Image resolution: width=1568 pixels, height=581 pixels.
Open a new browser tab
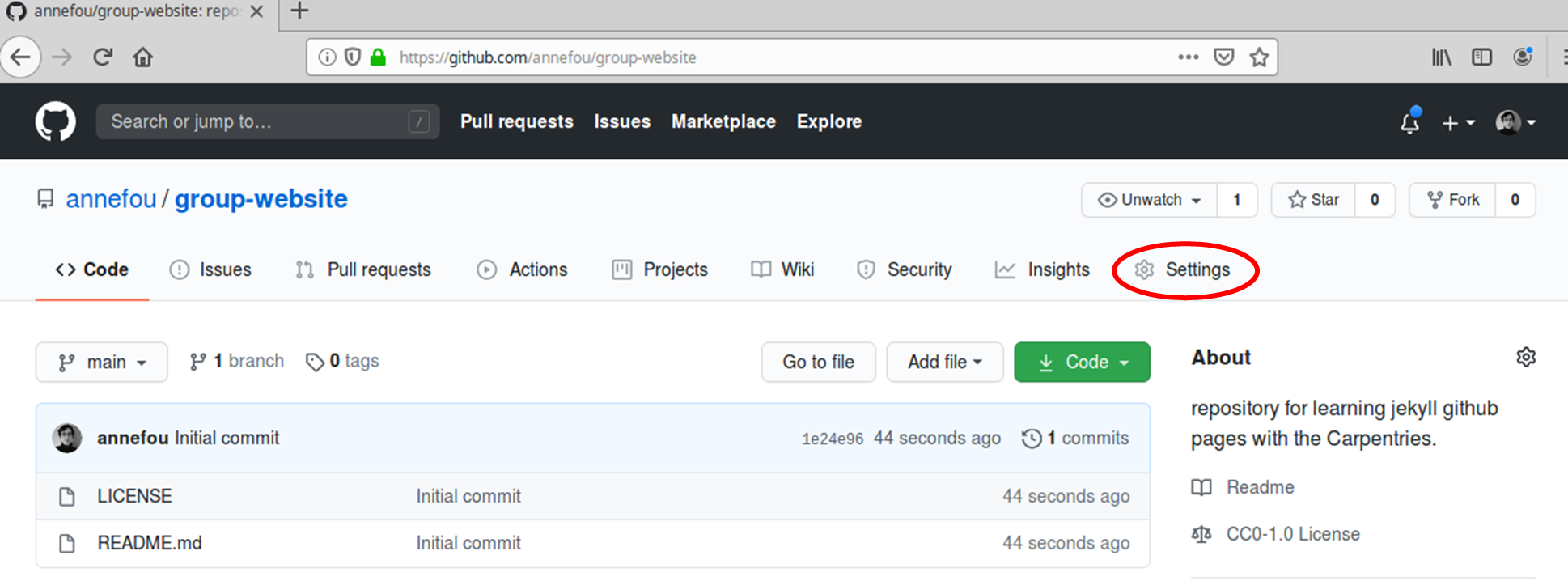[x=299, y=11]
